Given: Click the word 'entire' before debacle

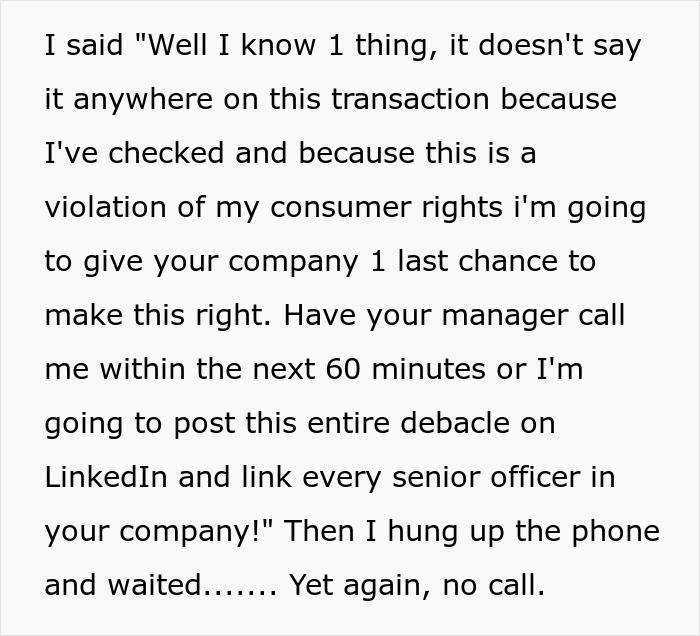Looking at the screenshot, I should pyautogui.click(x=349, y=423).
